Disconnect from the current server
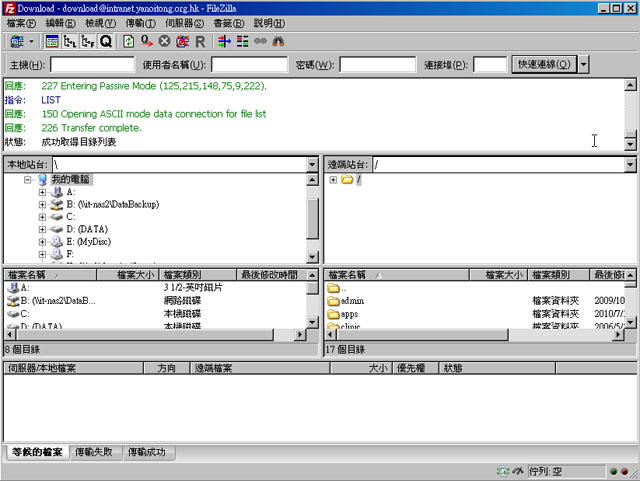The height and width of the screenshot is (481, 640). click(x=182, y=41)
